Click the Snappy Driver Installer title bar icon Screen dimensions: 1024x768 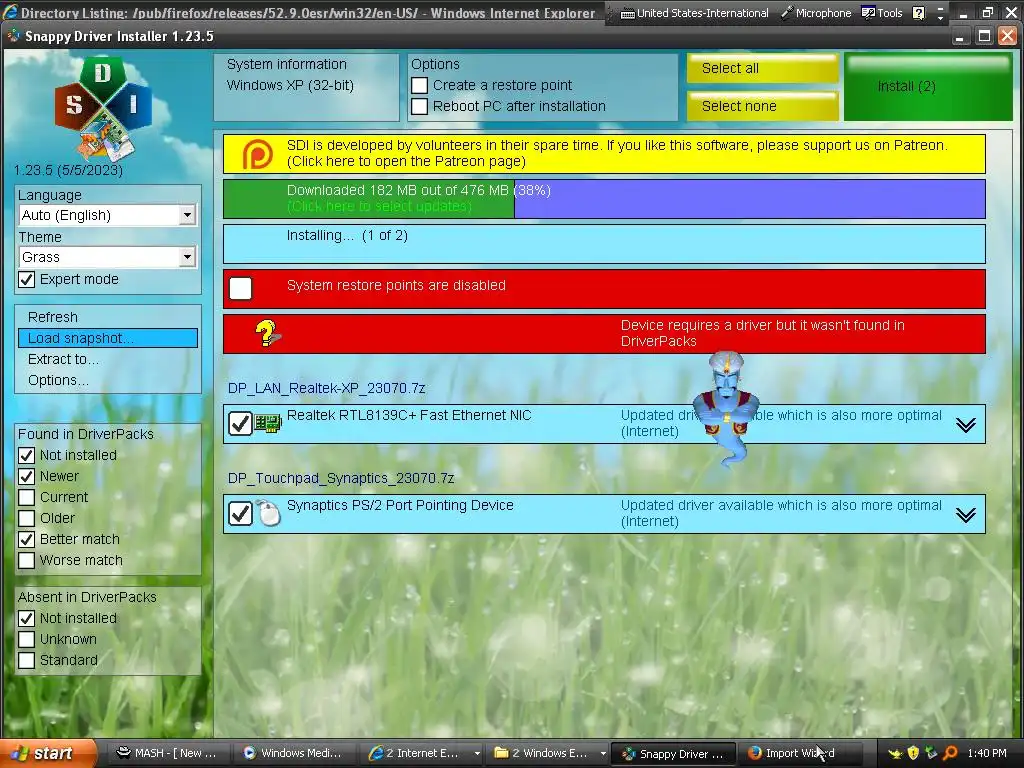14,36
